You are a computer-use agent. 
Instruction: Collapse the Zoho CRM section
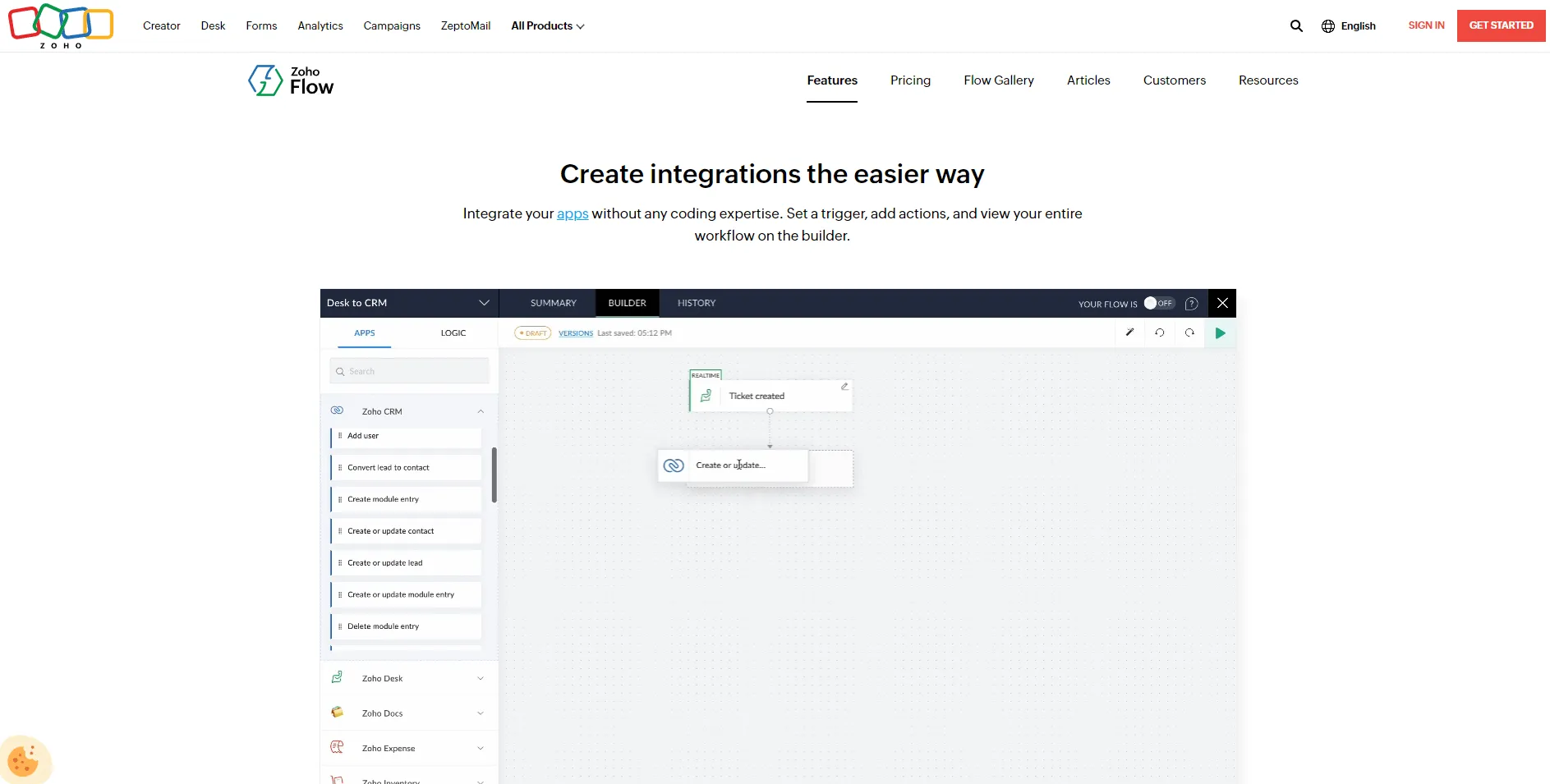481,411
